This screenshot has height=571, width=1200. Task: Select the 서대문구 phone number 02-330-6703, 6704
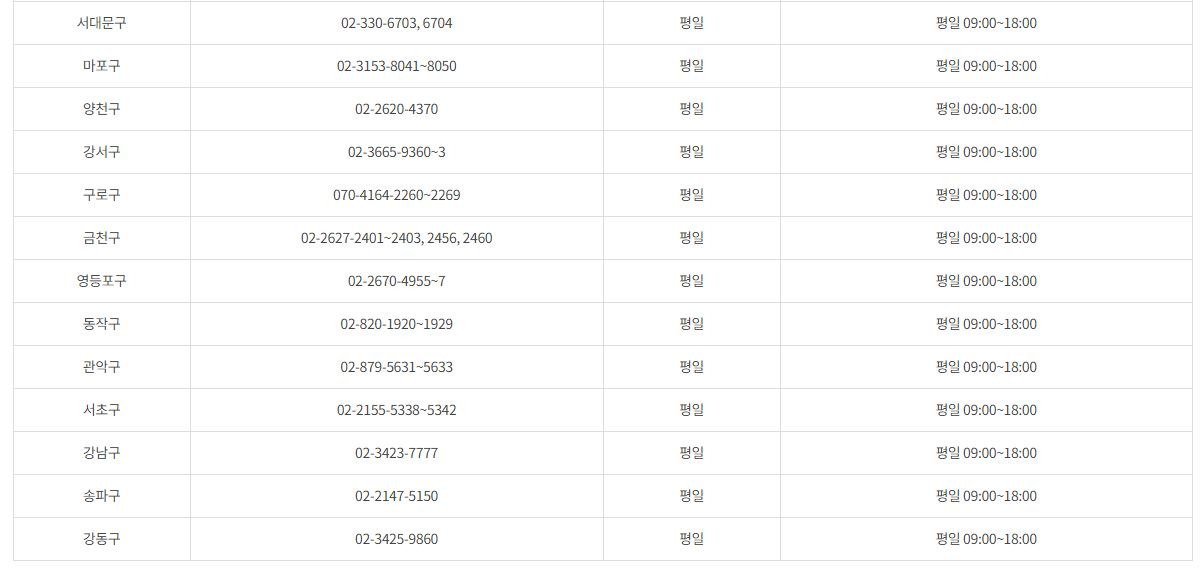(397, 23)
